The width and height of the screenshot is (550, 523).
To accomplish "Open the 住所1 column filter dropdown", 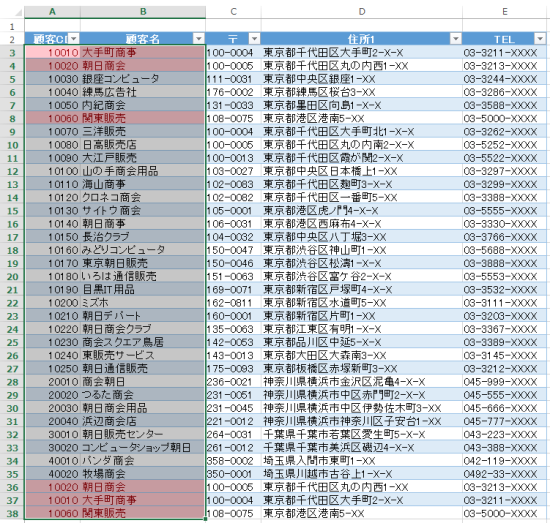I will pyautogui.click(x=455, y=38).
